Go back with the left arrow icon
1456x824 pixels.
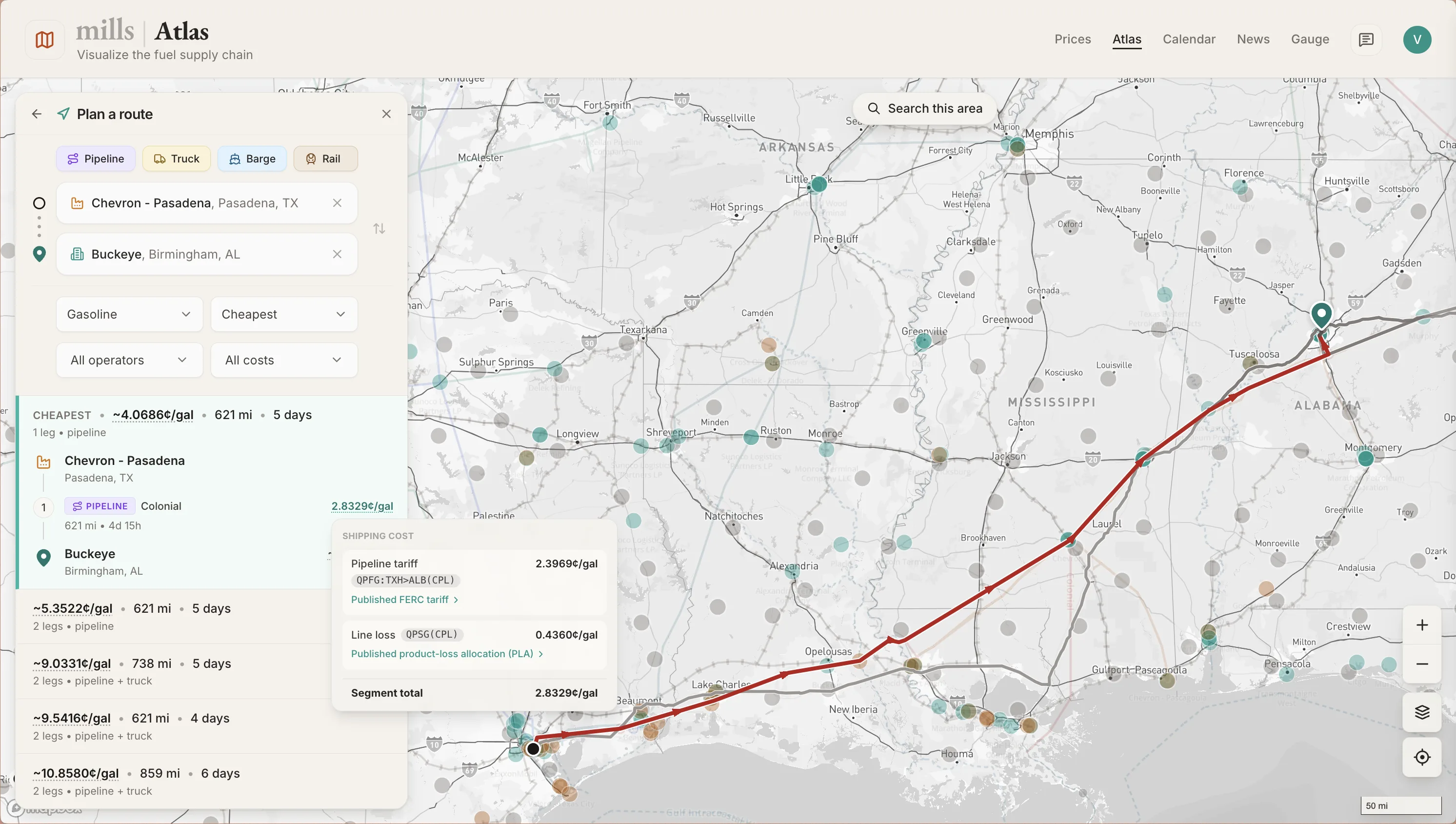(37, 114)
